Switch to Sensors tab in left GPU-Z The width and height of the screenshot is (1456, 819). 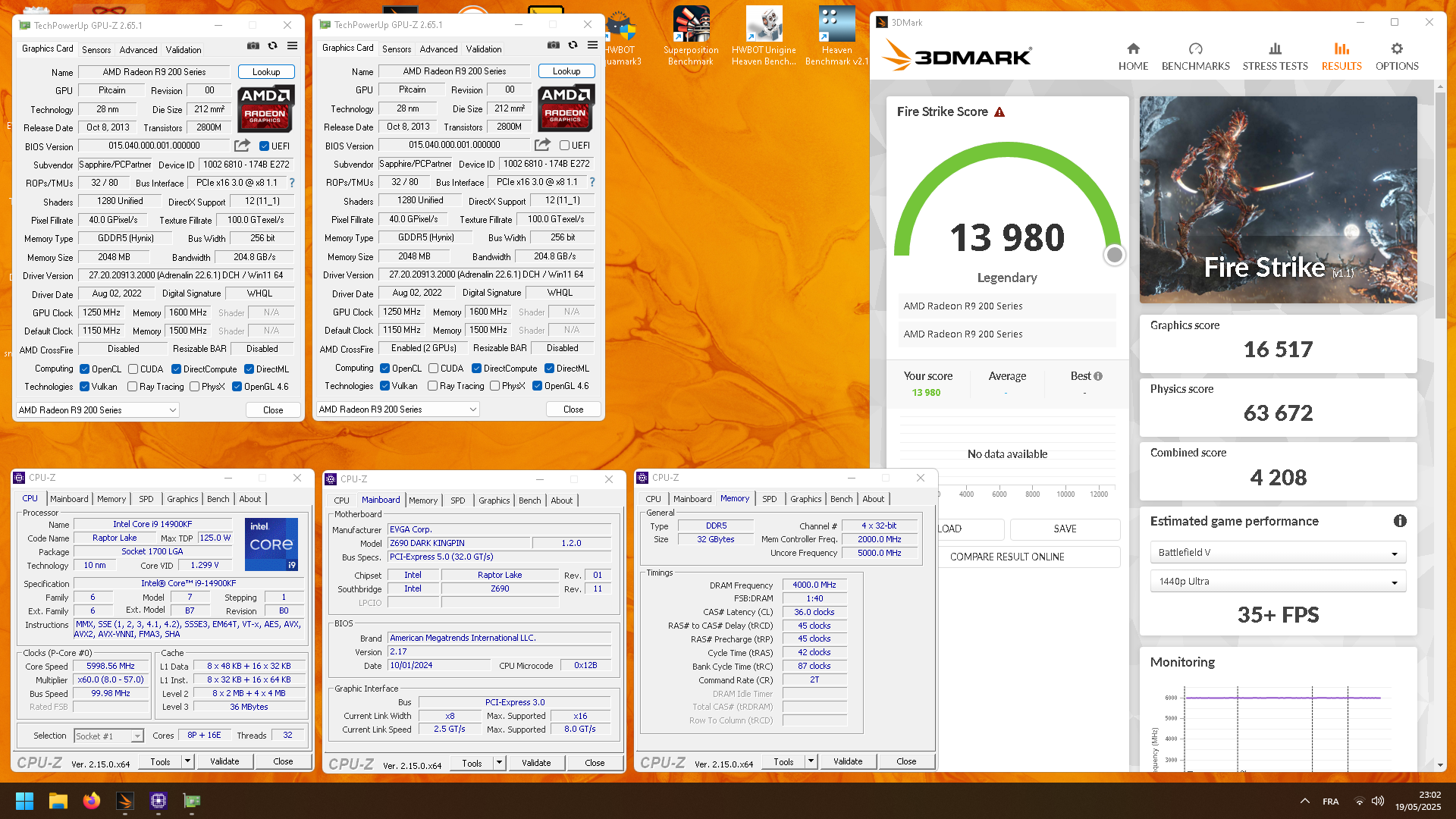pos(96,50)
